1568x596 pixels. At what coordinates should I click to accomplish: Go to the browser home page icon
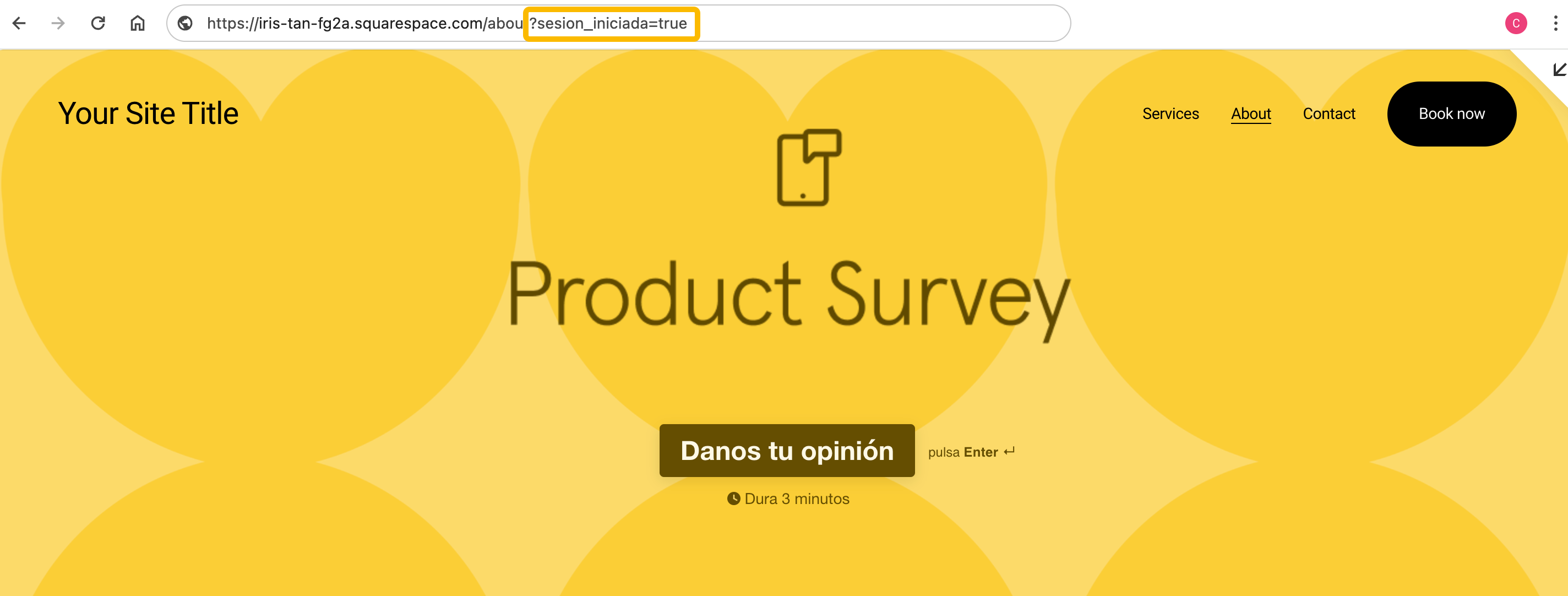coord(138,23)
